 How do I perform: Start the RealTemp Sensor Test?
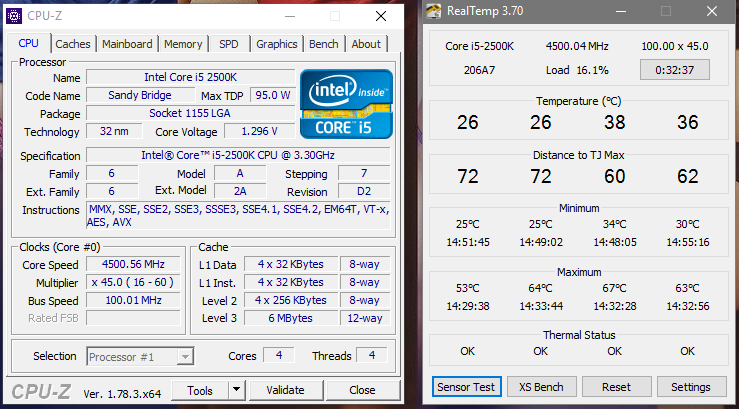466,387
